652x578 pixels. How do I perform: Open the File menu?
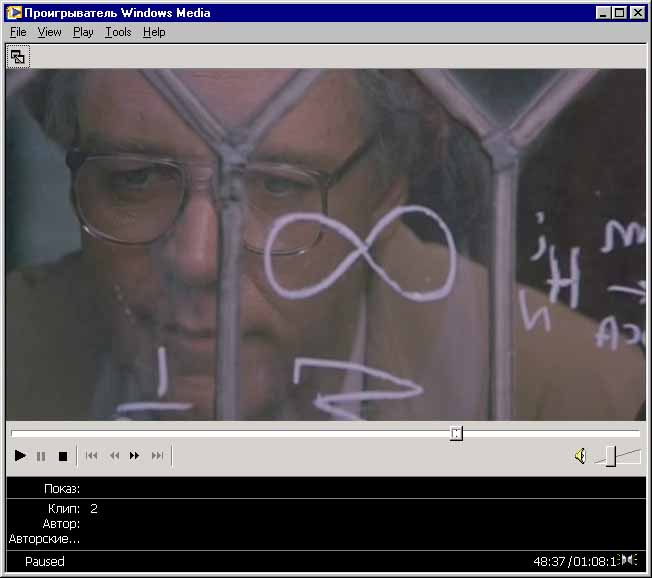coord(18,32)
